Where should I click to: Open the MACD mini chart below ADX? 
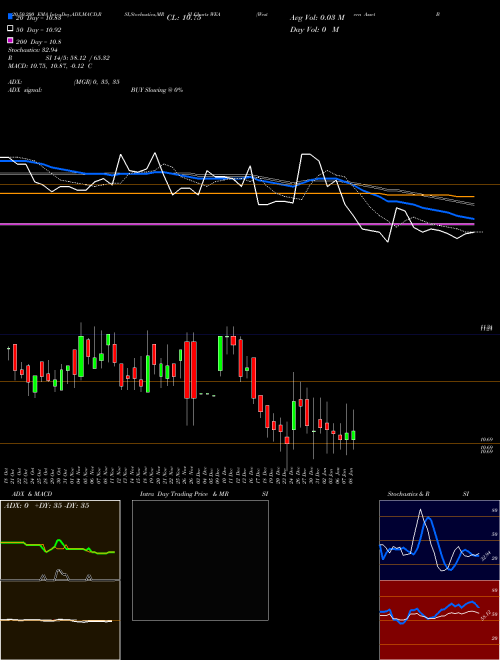(60, 620)
